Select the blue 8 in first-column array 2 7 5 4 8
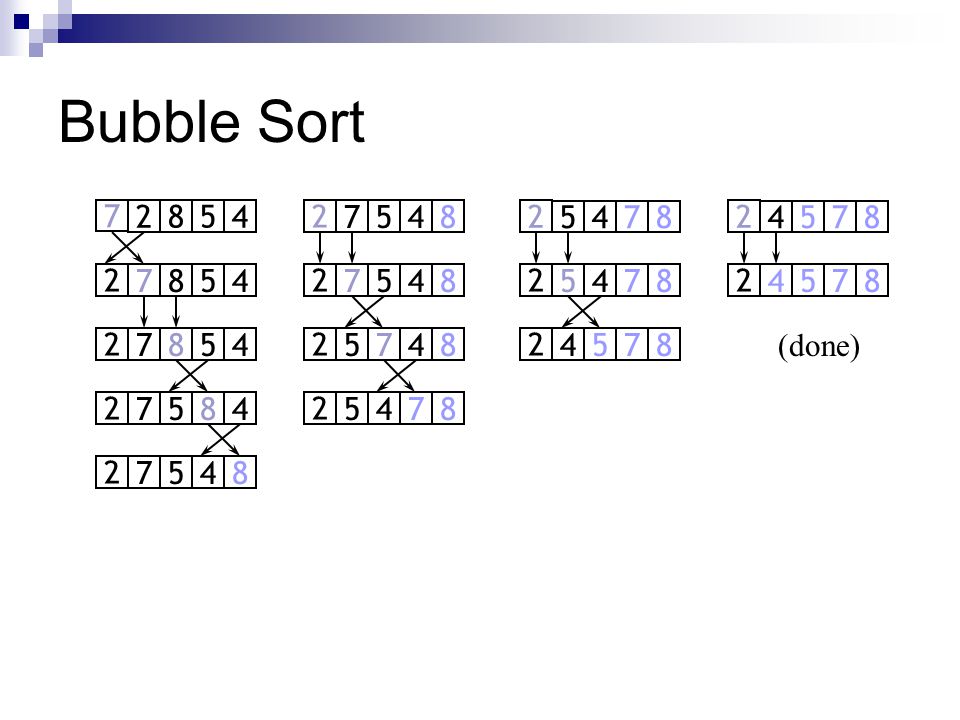 tap(240, 473)
